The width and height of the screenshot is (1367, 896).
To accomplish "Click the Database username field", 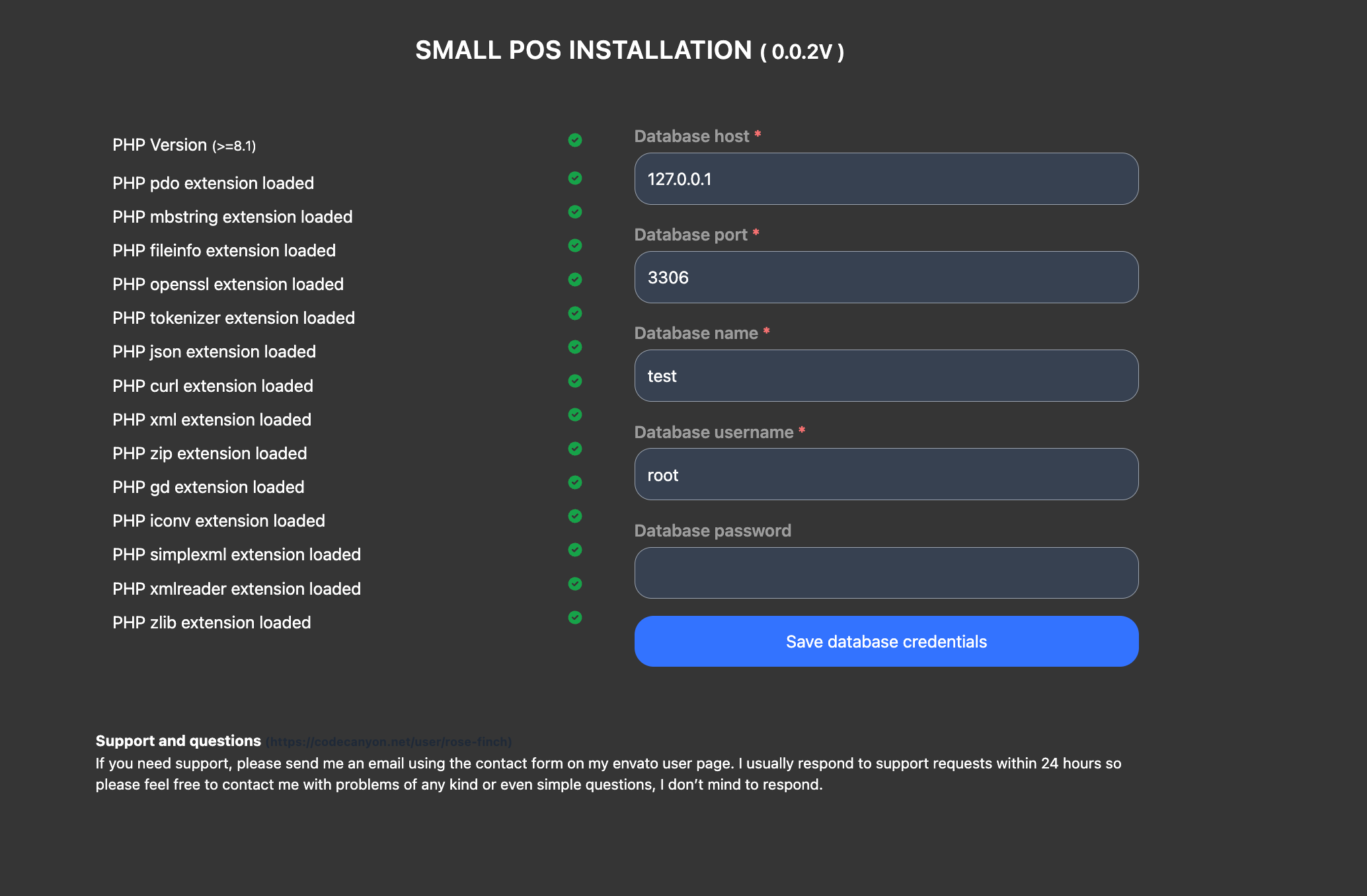I will 886,474.
